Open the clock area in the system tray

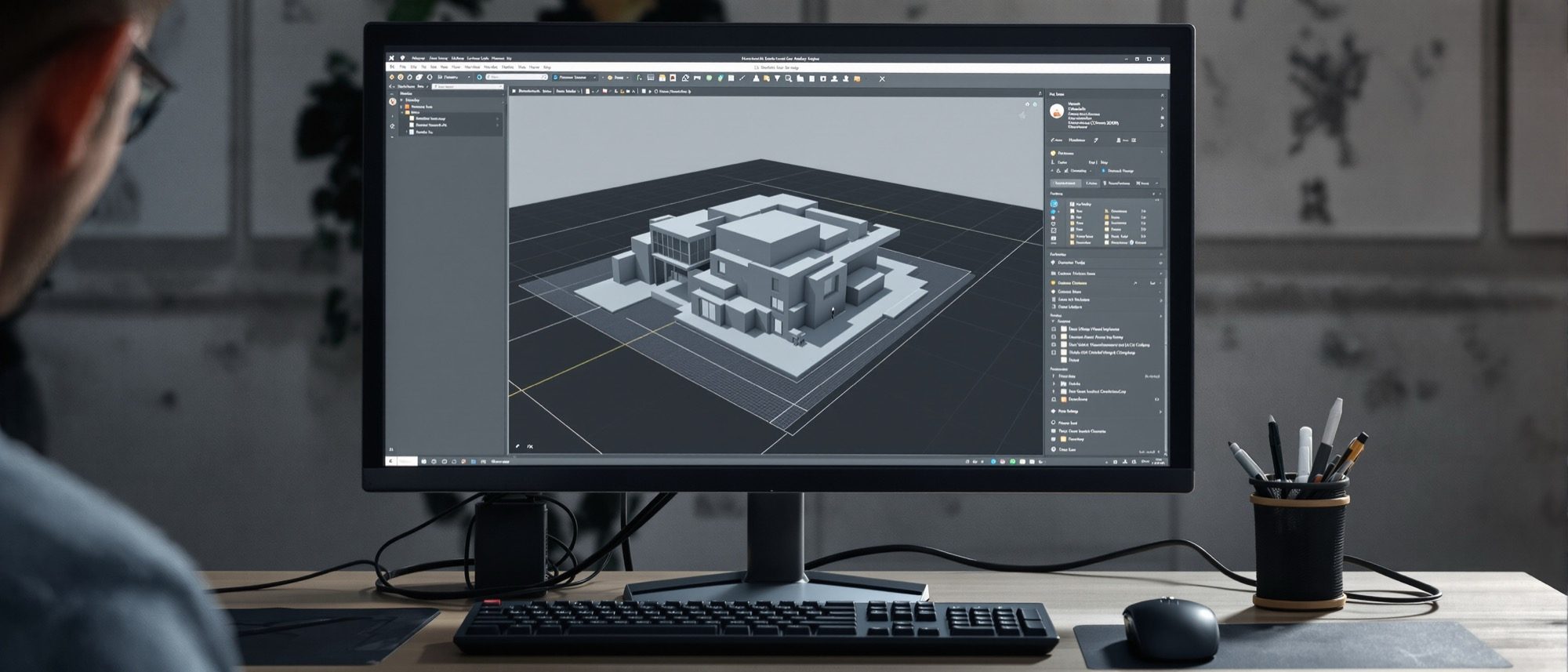pyautogui.click(x=1158, y=461)
